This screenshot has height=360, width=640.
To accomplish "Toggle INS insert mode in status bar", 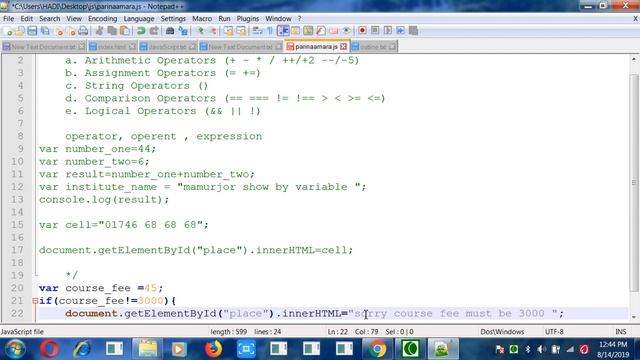I will click(620, 332).
